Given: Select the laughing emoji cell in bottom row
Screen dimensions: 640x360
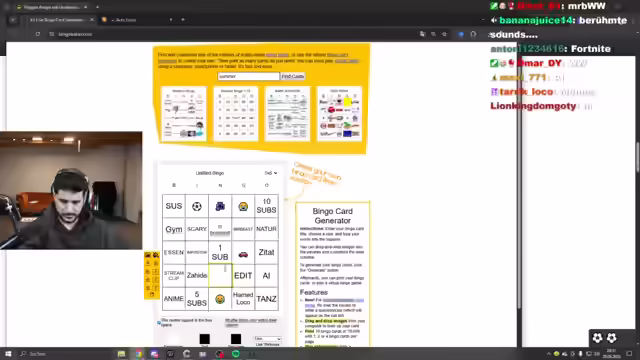Looking at the screenshot, I should coord(220,299).
